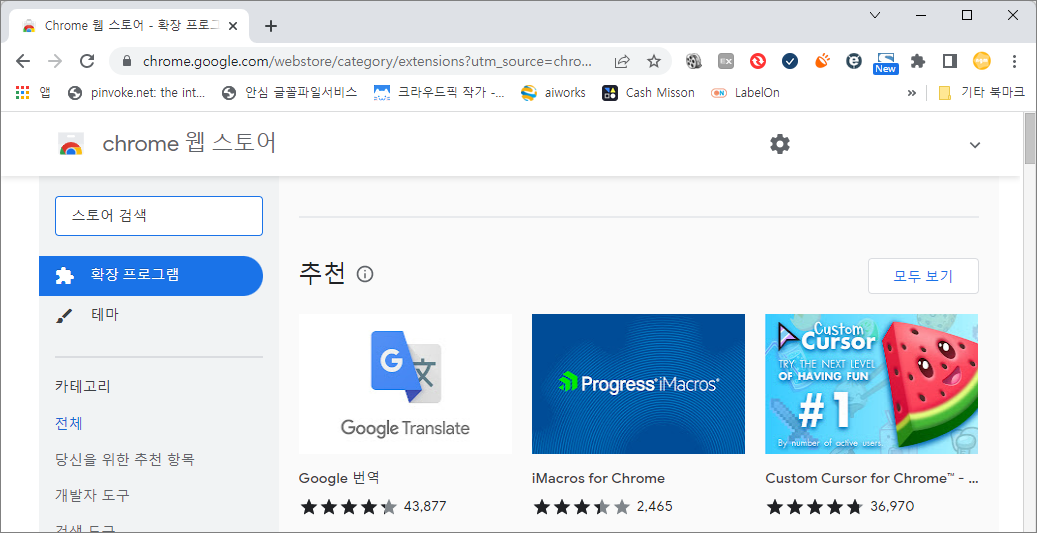Viewport: 1037px width, 533px height.
Task: Open the 앱 apps shortcut in the bookmarks bar
Action: click(x=32, y=93)
